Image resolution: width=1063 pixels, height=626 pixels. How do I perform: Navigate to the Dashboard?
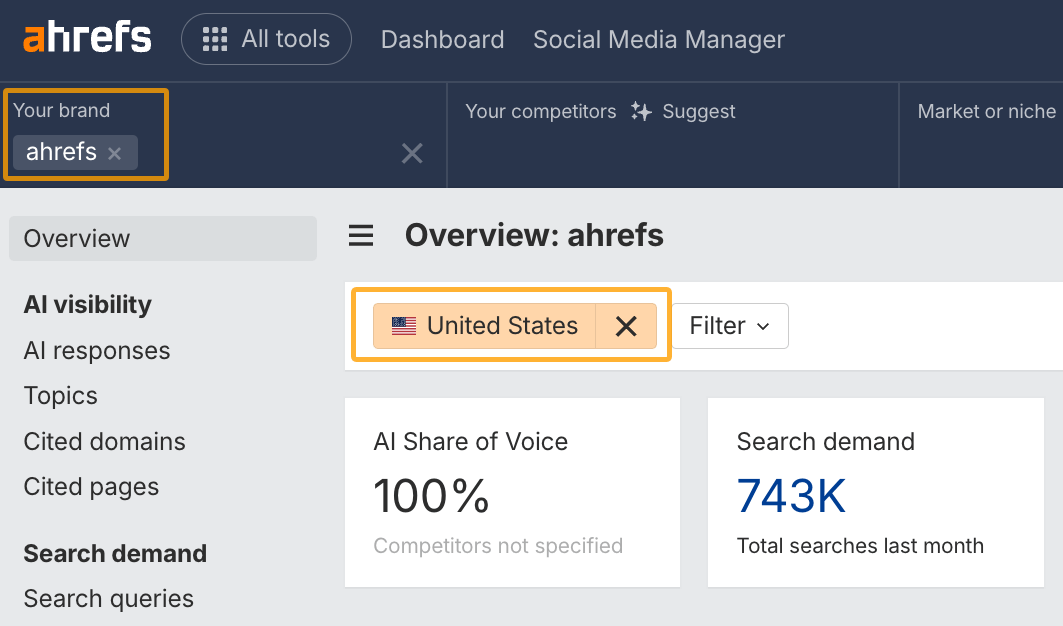click(442, 39)
